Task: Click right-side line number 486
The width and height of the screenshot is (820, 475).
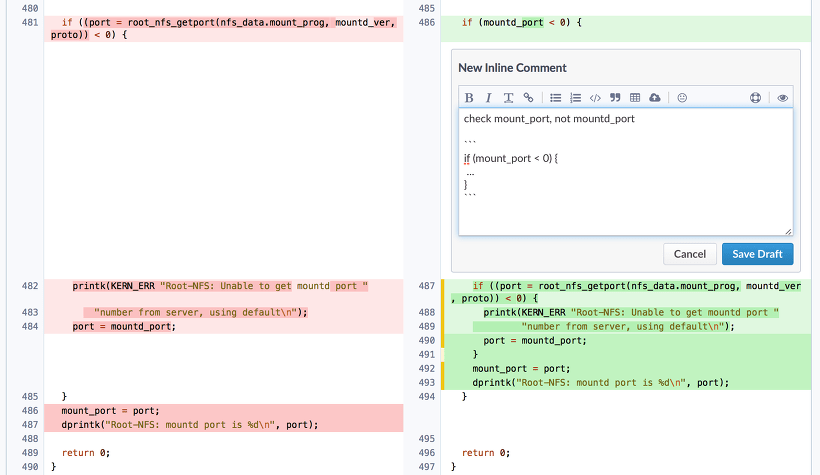Action: click(x=427, y=22)
